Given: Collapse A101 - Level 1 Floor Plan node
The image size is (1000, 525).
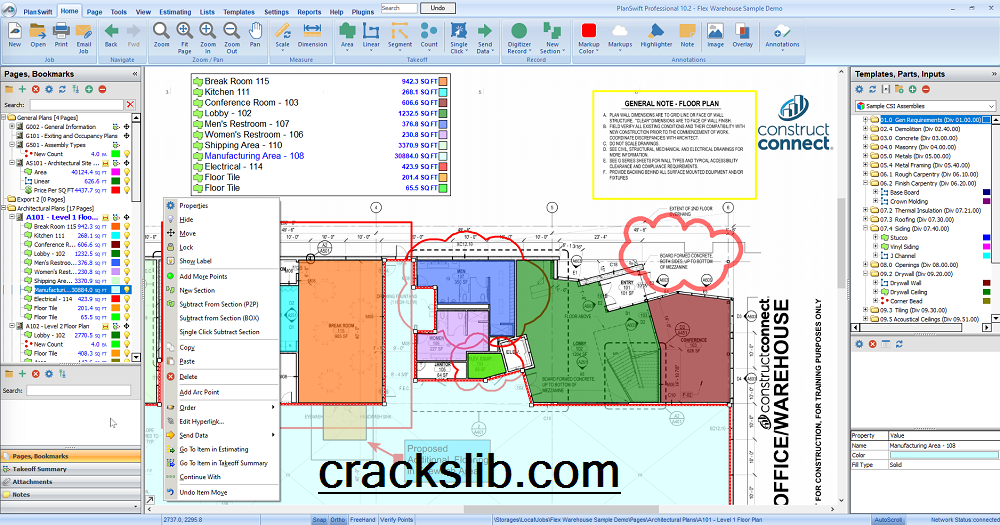Looking at the screenshot, I should [12, 218].
